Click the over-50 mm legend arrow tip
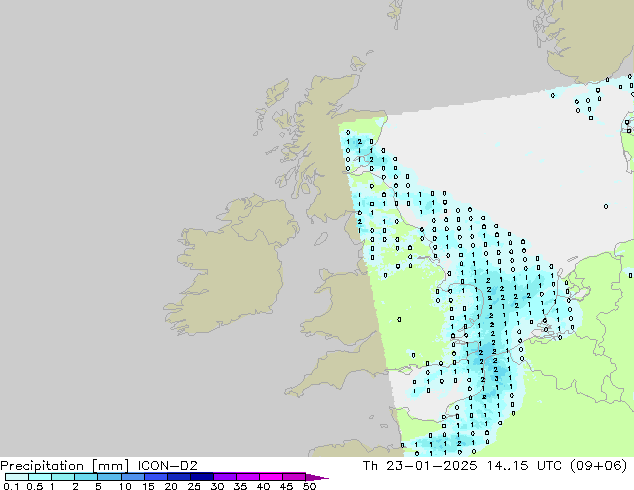 (317, 477)
